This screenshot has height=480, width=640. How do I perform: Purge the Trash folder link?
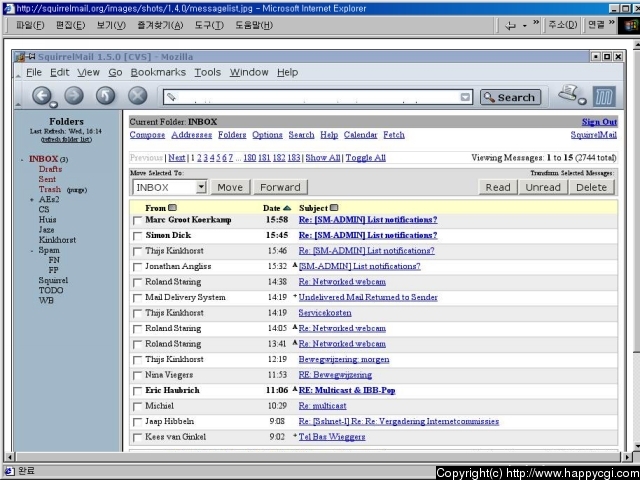[77, 190]
